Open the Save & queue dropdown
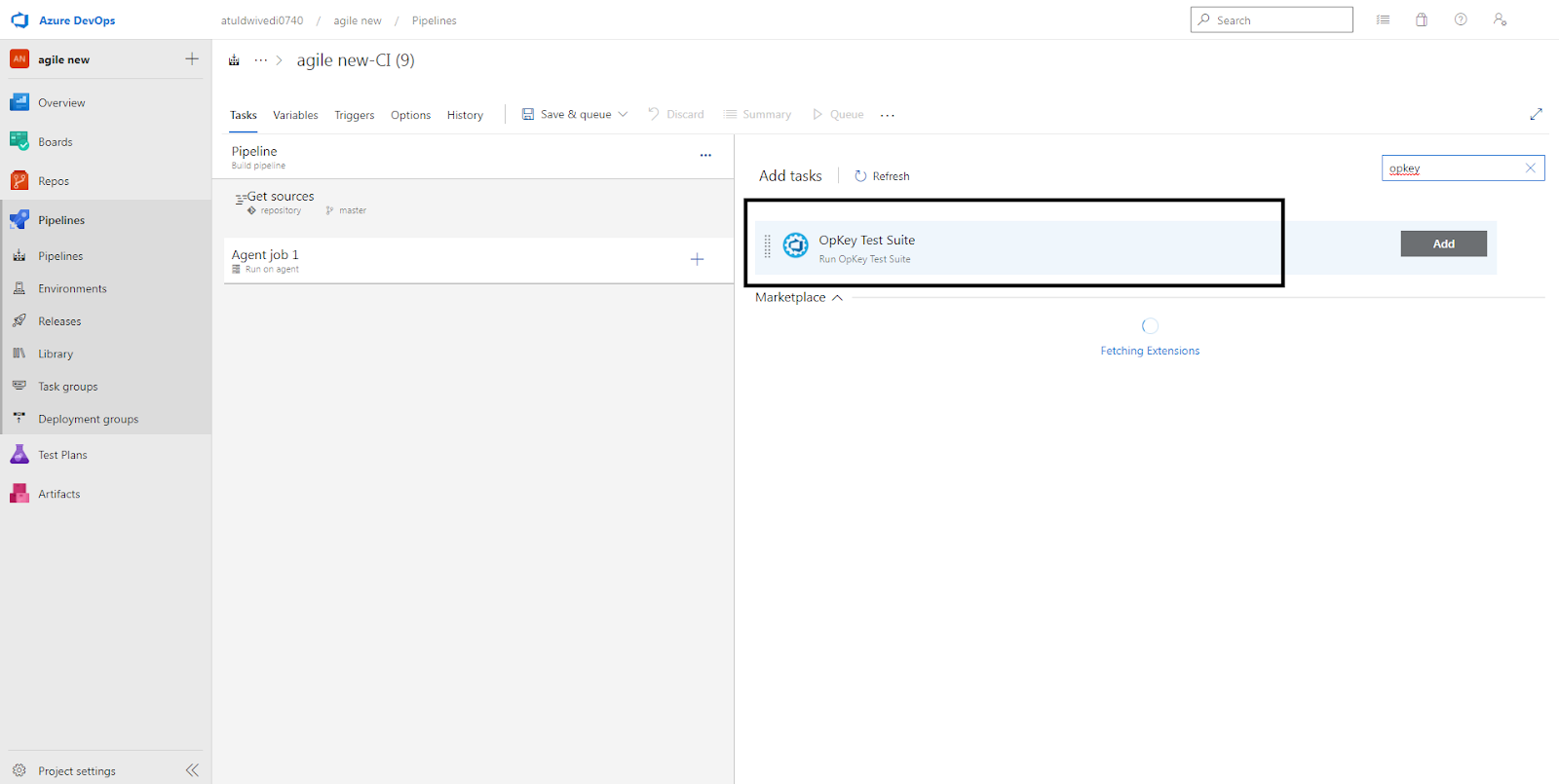Screen dimensions: 1559x784 point(575,114)
